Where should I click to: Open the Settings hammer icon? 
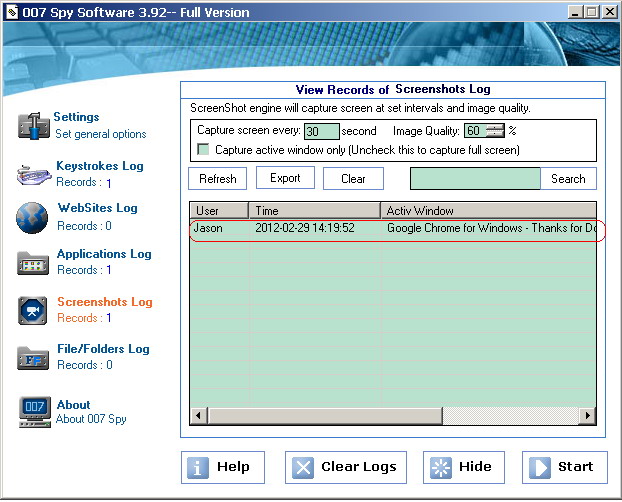tap(34, 126)
